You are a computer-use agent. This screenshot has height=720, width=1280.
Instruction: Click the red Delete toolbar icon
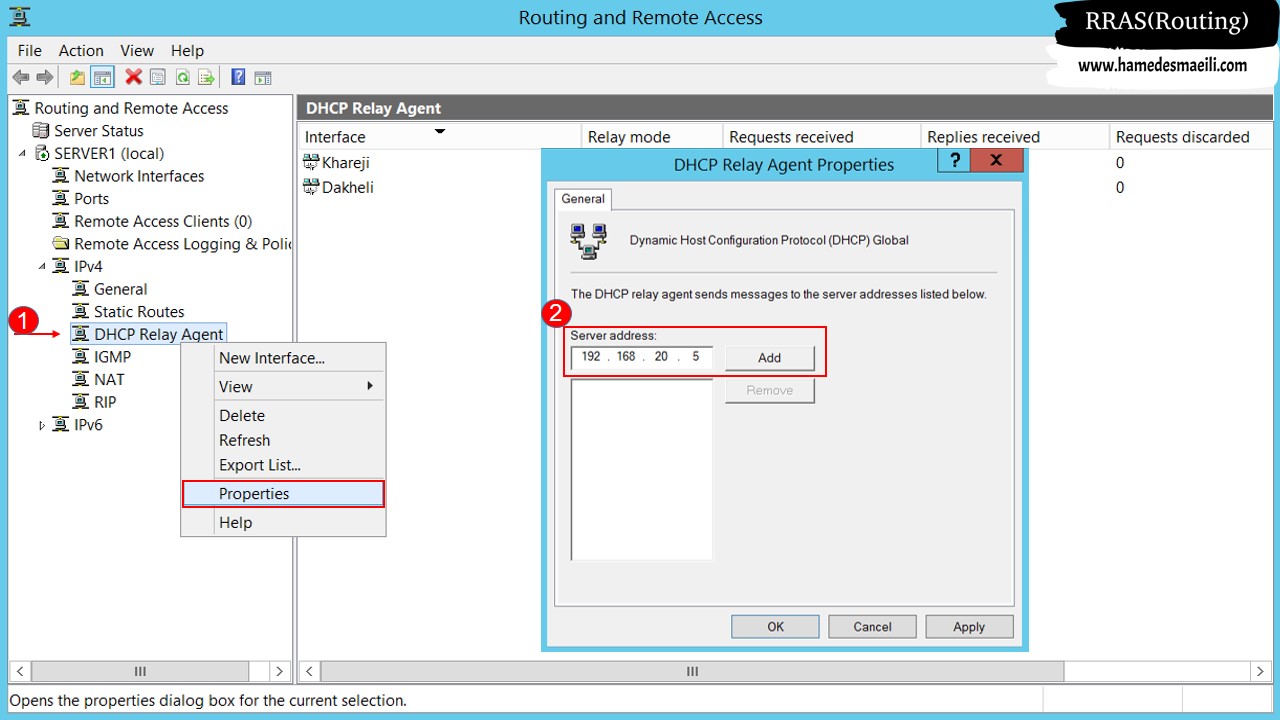tap(133, 77)
